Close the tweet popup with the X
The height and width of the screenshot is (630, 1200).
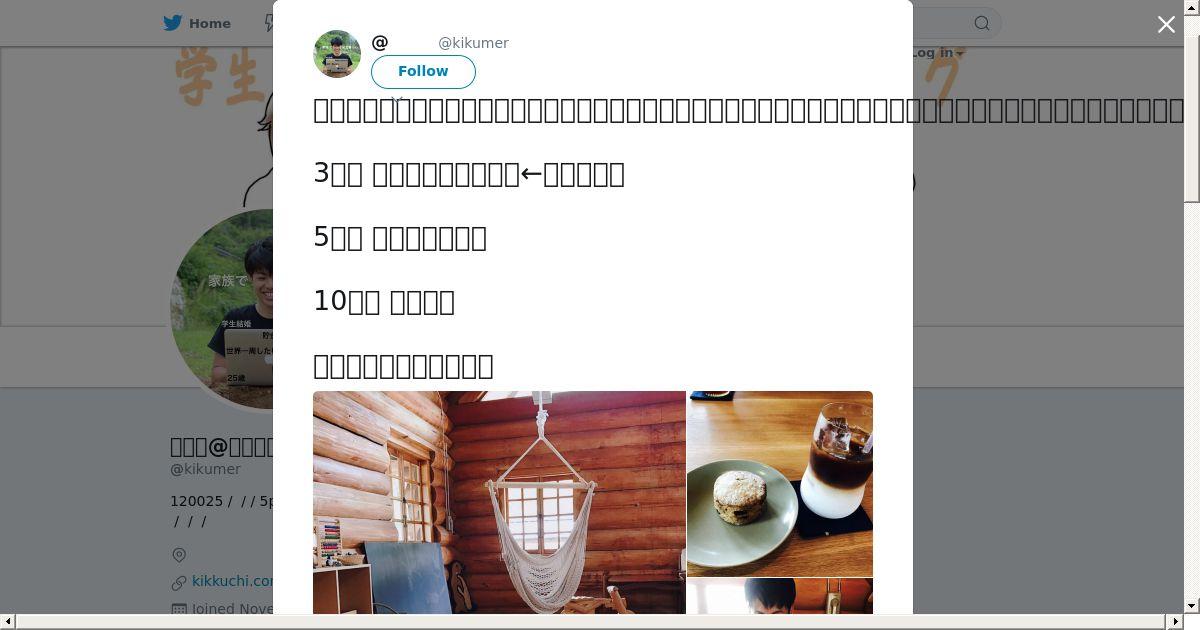(x=1166, y=24)
